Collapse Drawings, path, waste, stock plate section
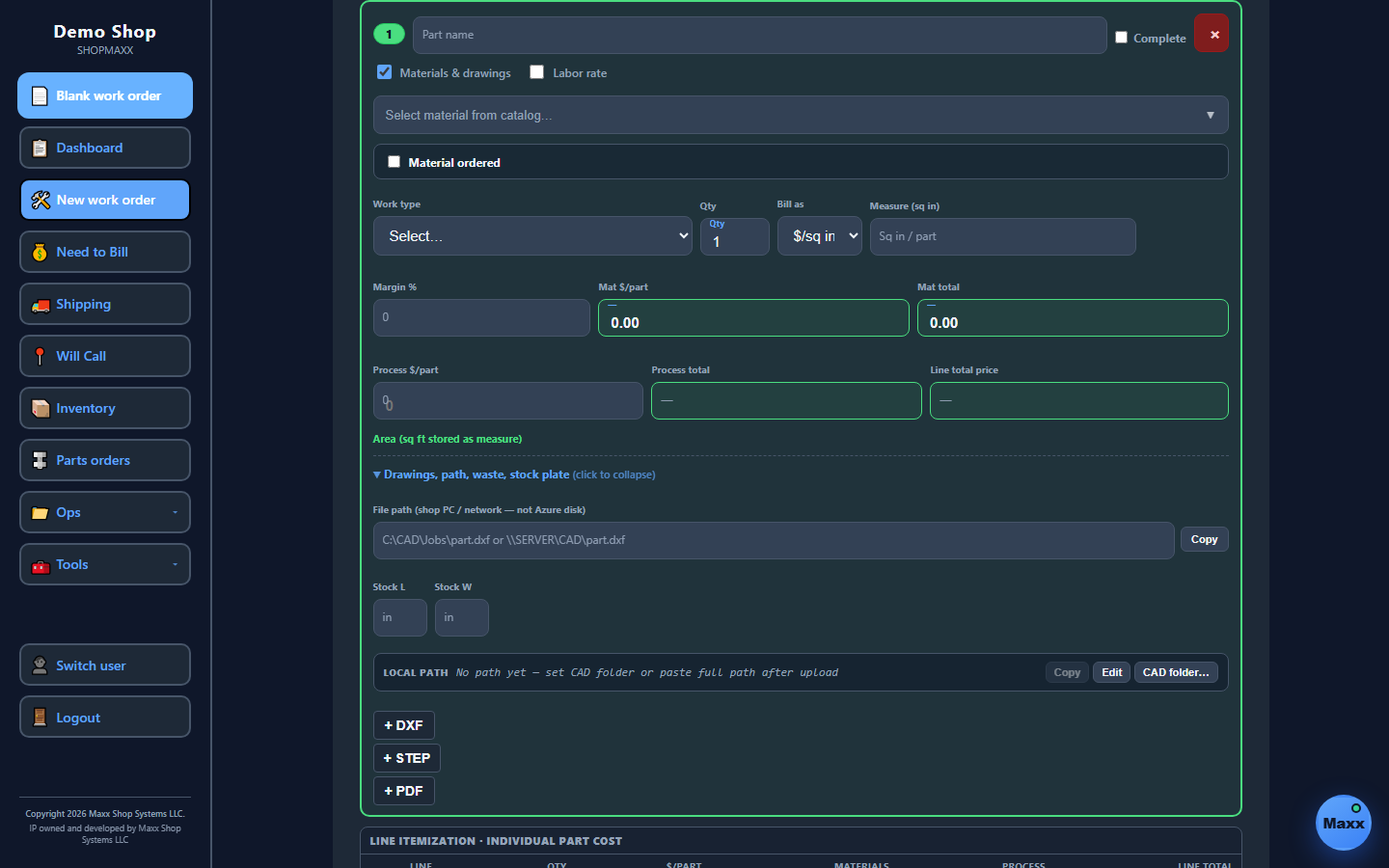Viewport: 1389px width, 868px height. [513, 475]
